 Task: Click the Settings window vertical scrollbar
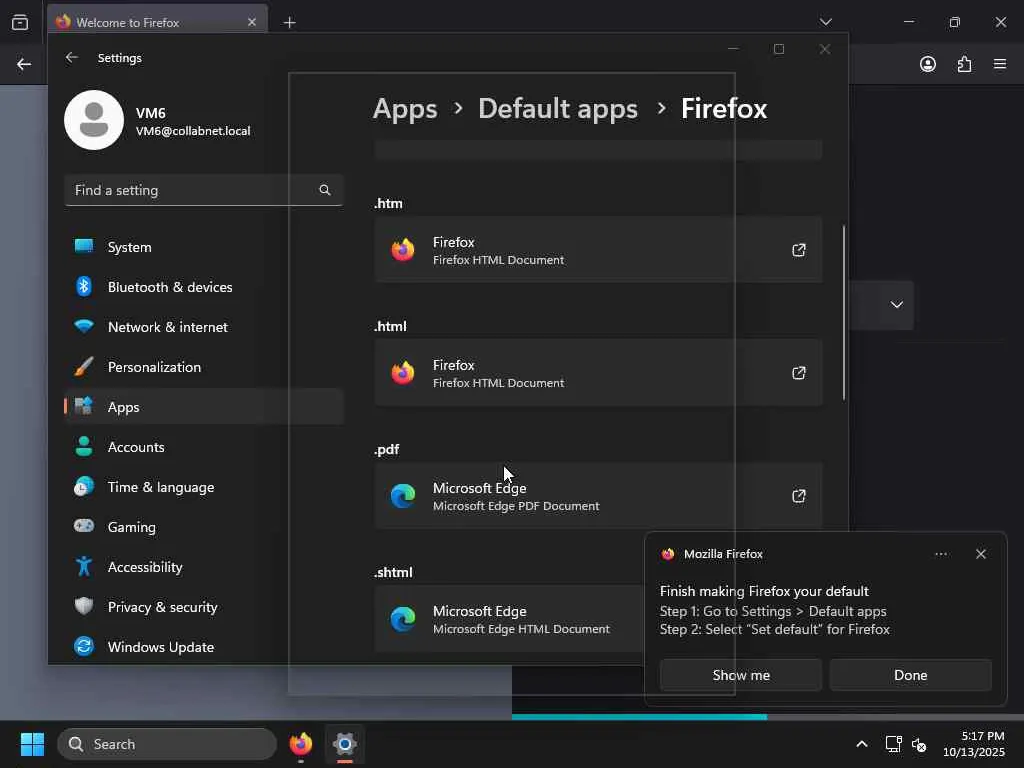coord(844,313)
